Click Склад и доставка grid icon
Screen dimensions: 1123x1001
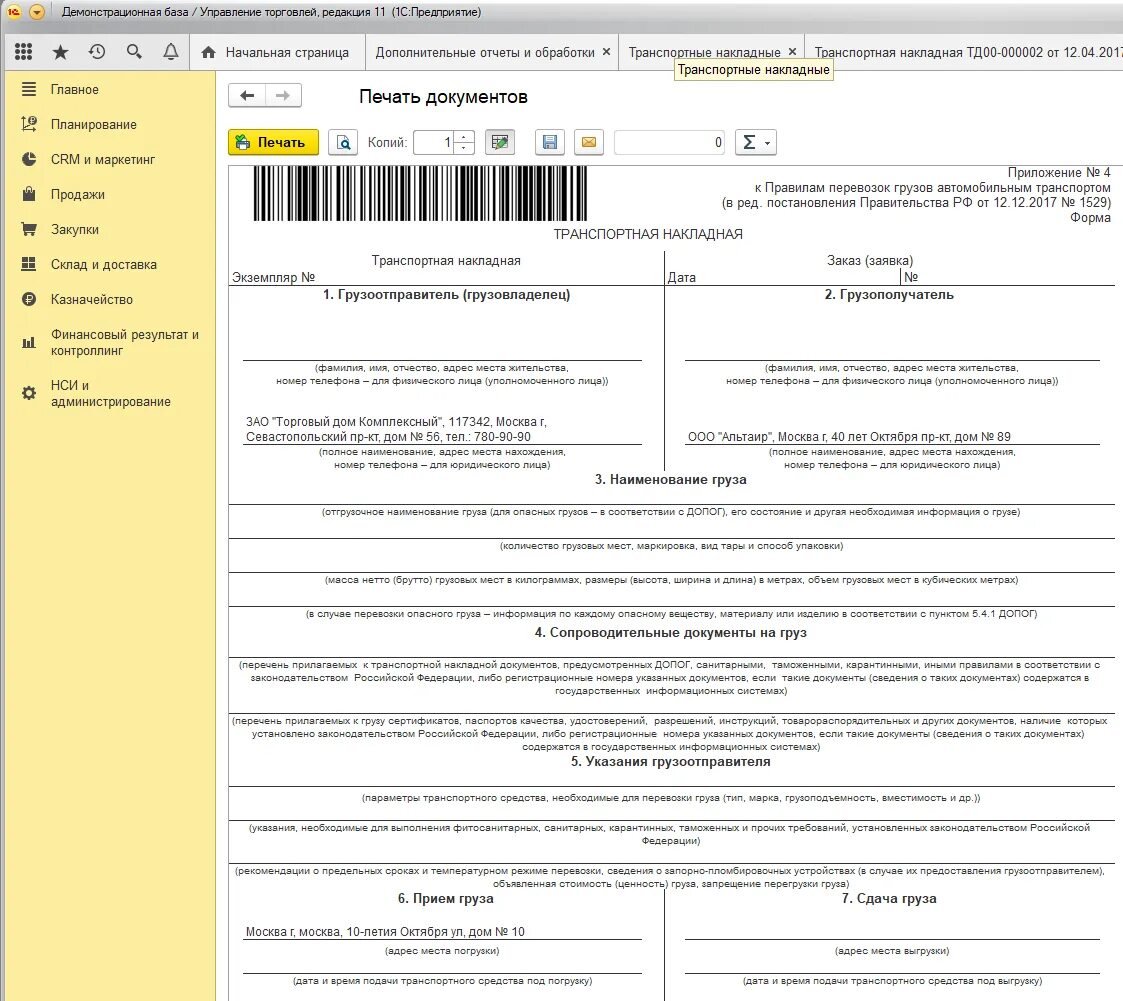[x=29, y=264]
